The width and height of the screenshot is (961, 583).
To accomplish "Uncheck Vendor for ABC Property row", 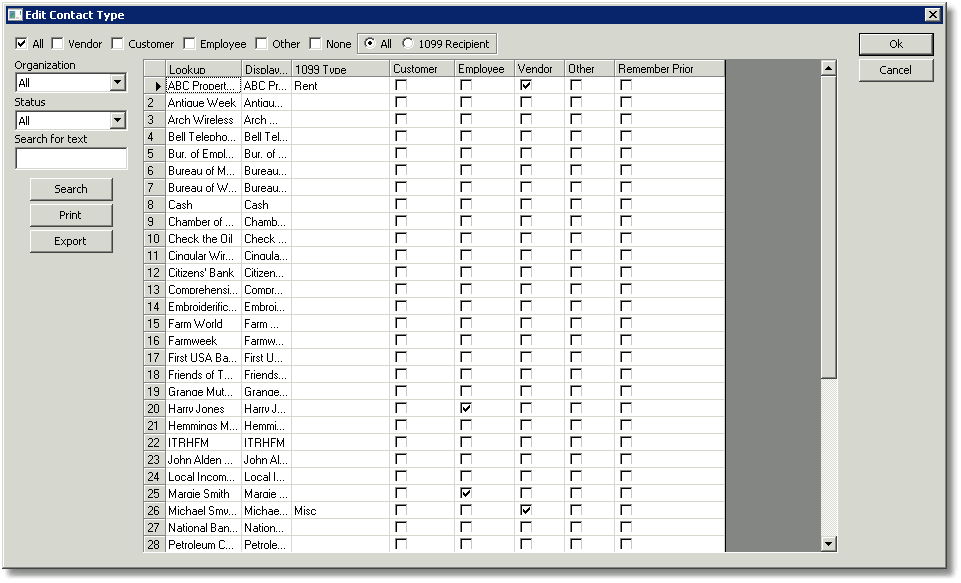I will (526, 85).
